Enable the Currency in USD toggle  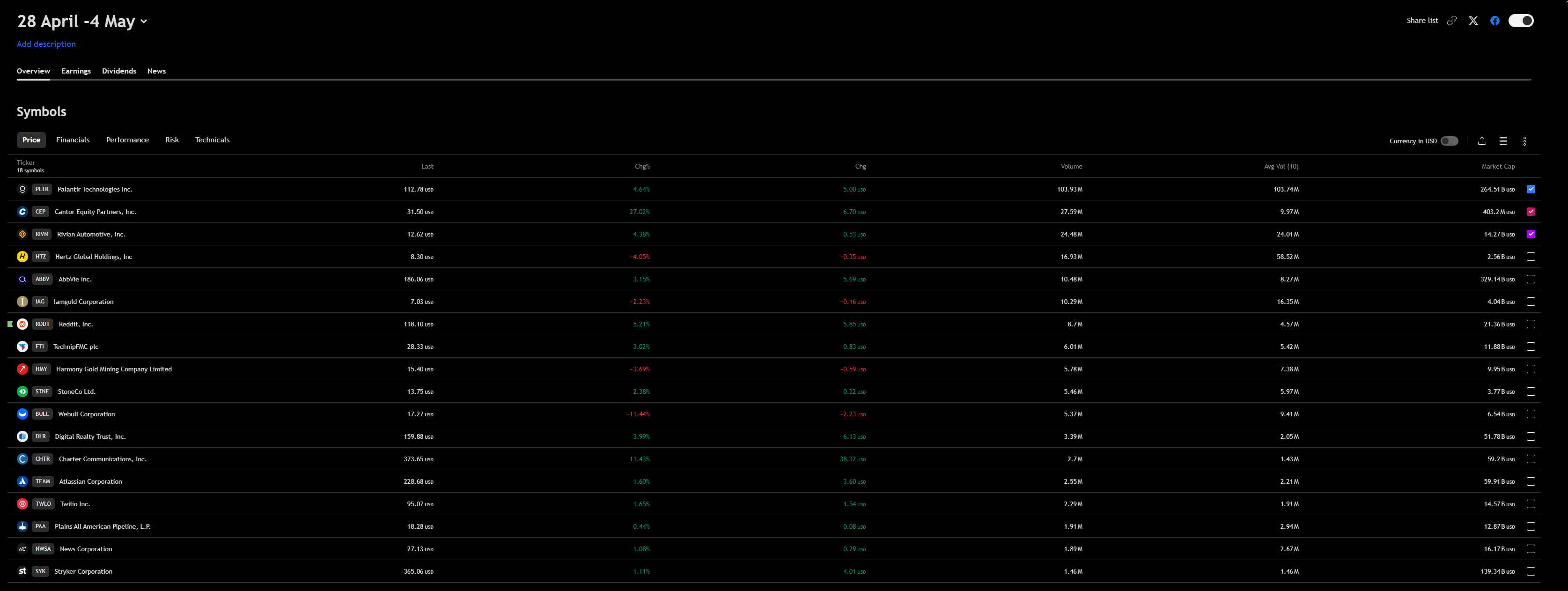(1449, 140)
